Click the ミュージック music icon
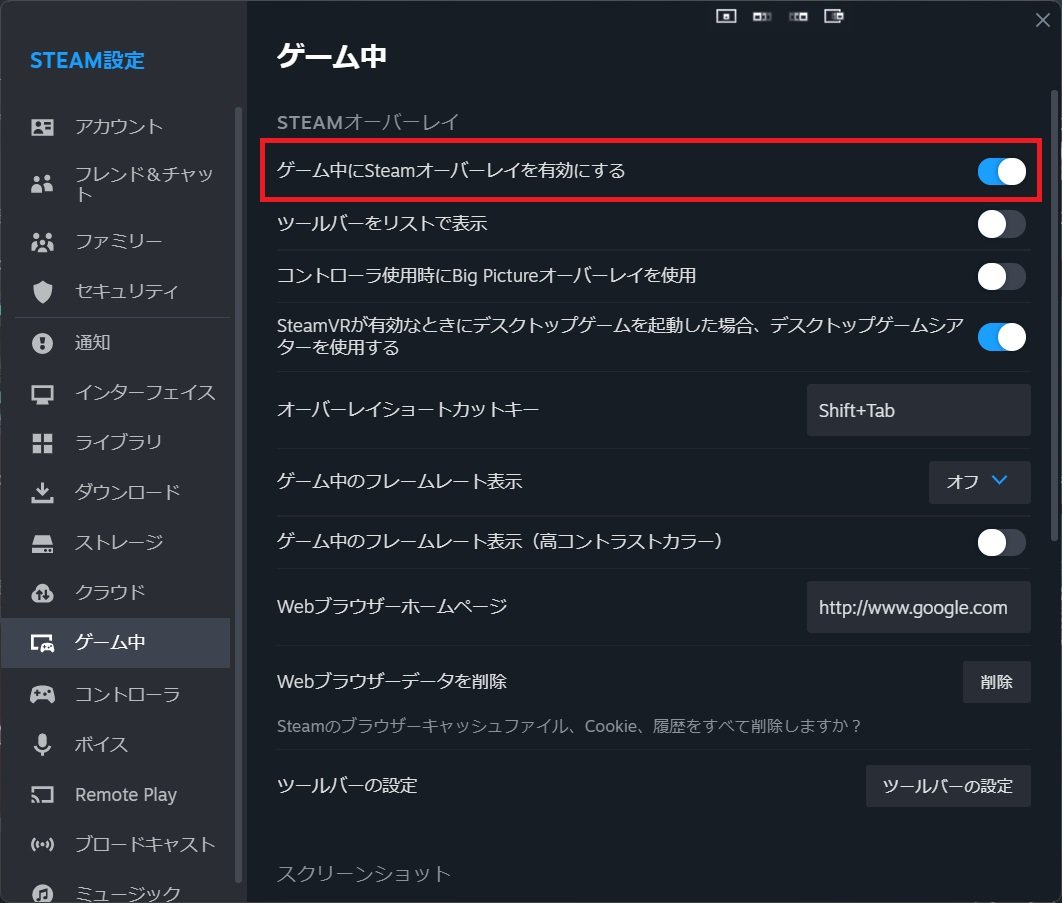1062x903 pixels. pos(42,894)
